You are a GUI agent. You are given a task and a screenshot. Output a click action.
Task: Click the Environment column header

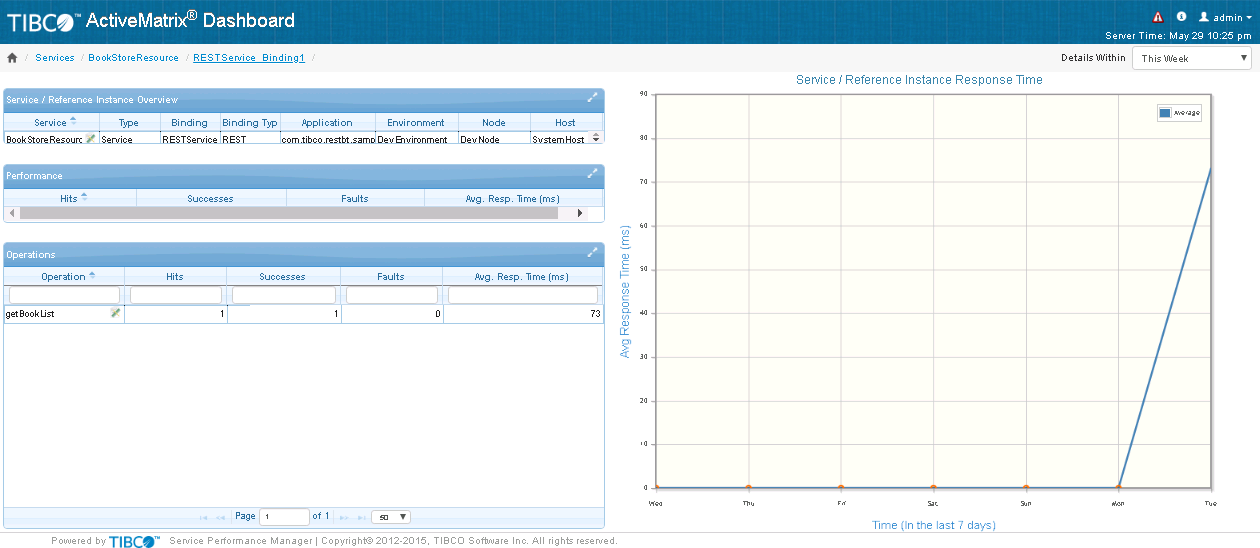pos(416,122)
